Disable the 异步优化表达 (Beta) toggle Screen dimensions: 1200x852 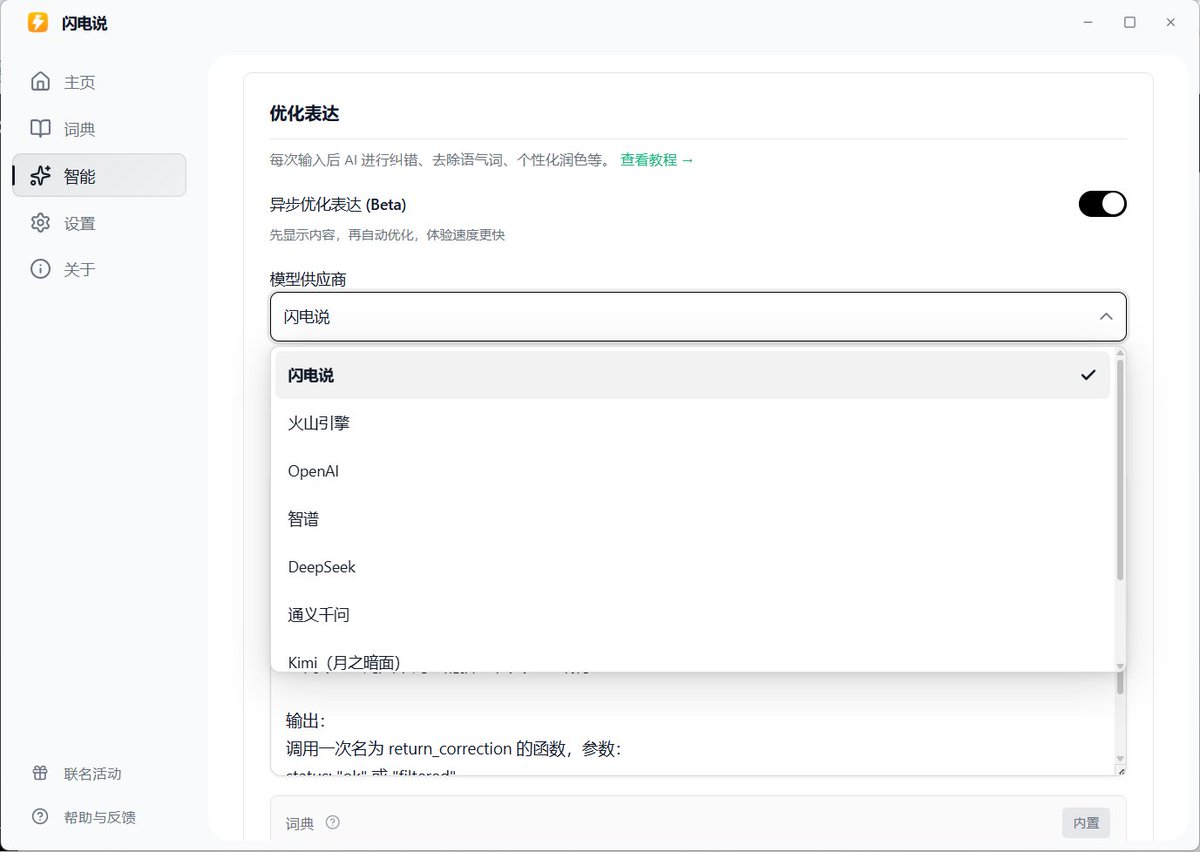(x=1102, y=204)
